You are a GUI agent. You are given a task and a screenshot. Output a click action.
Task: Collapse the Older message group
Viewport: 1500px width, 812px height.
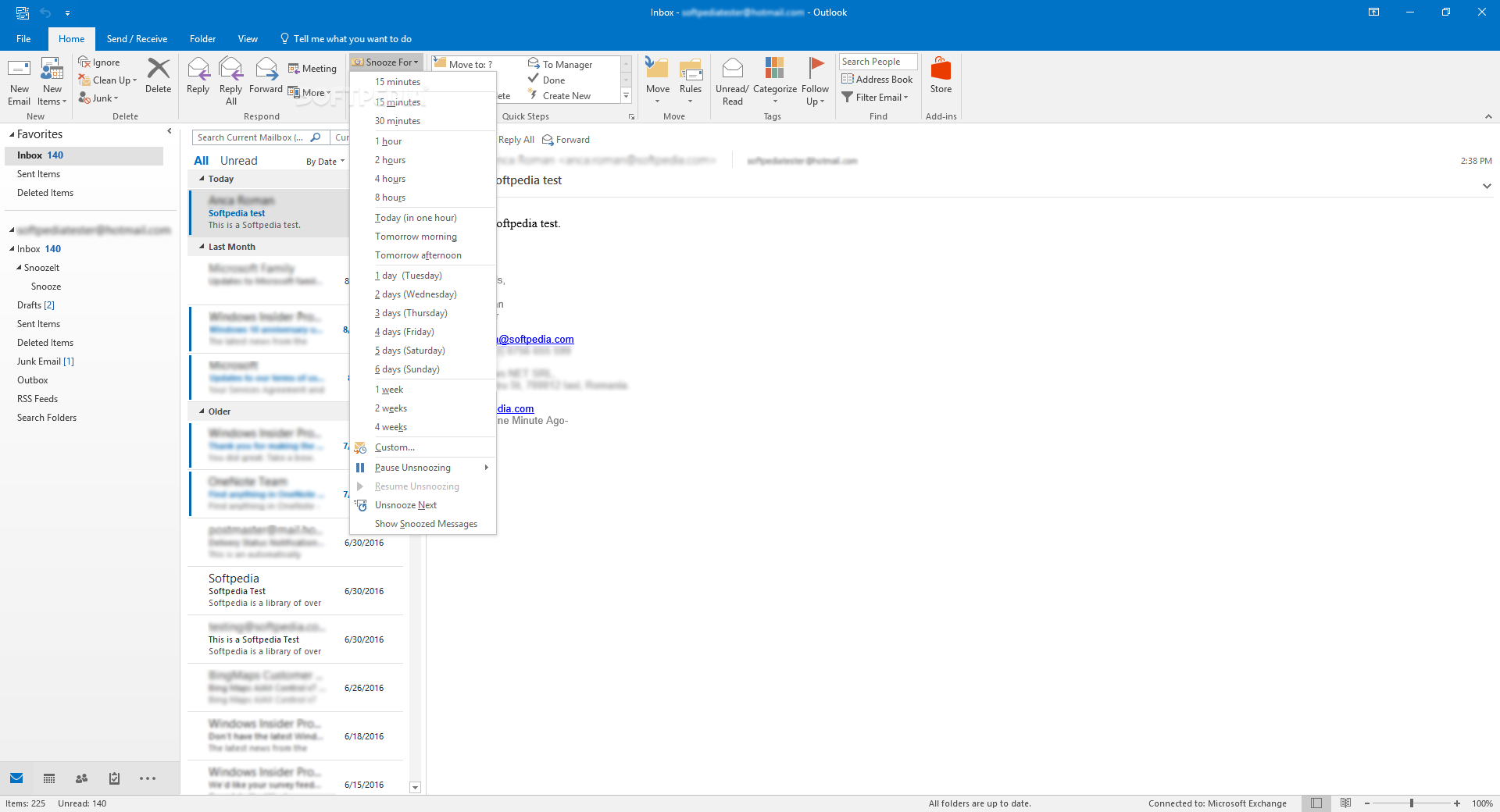tap(202, 411)
